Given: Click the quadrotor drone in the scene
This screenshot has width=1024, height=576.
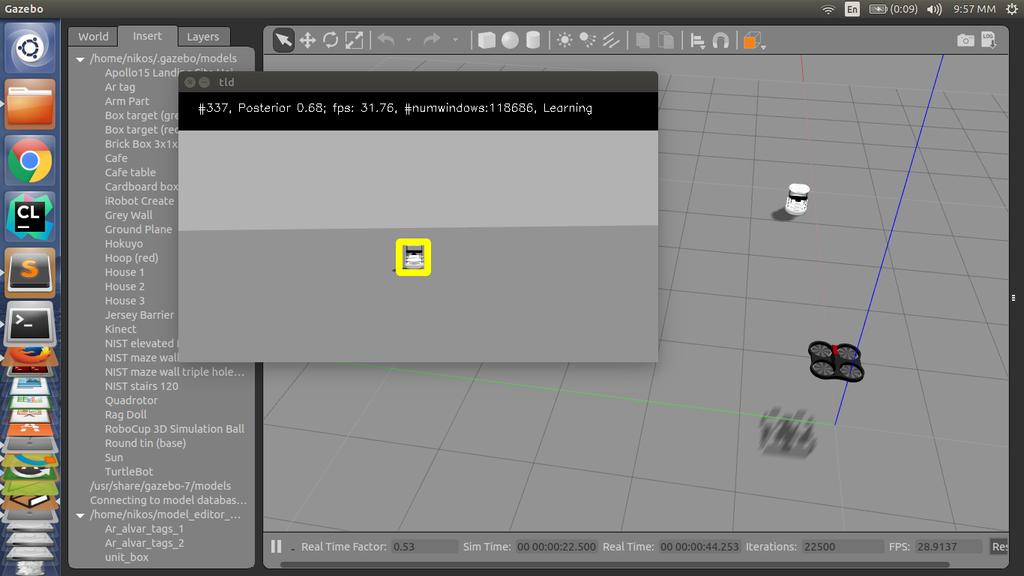Looking at the screenshot, I should pyautogui.click(x=836, y=361).
